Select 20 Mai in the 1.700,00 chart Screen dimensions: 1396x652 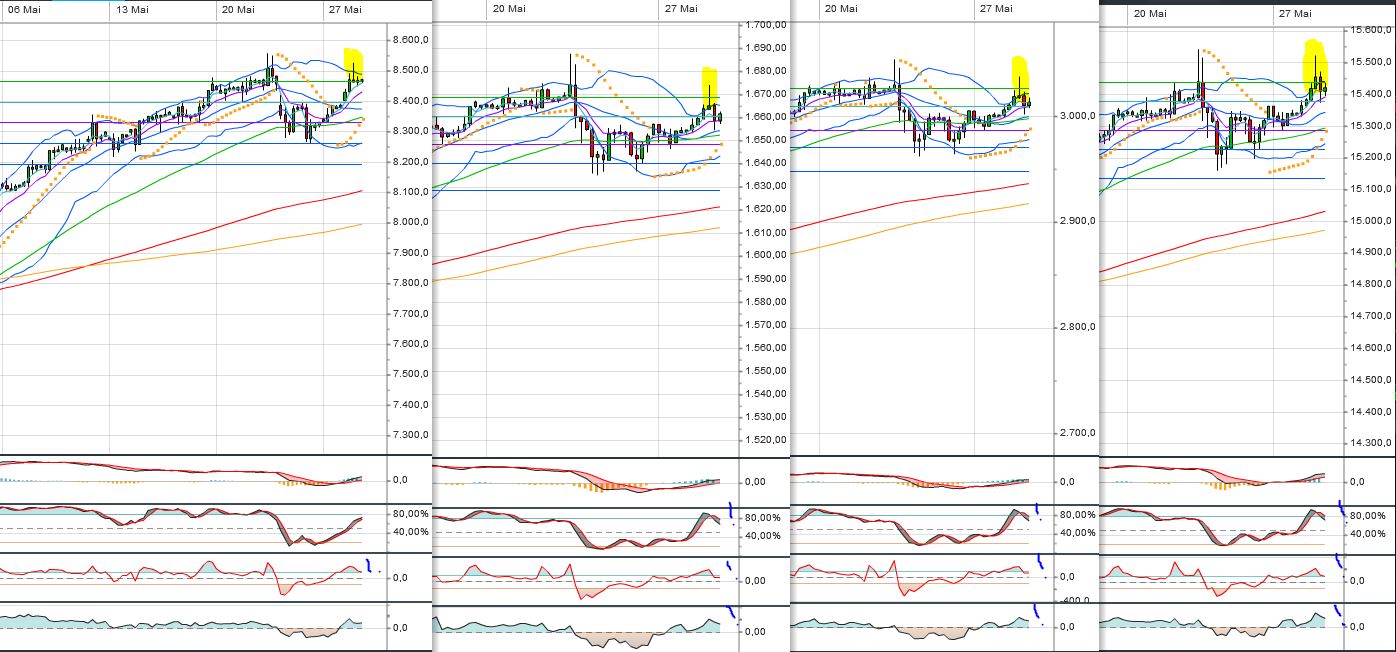509,9
